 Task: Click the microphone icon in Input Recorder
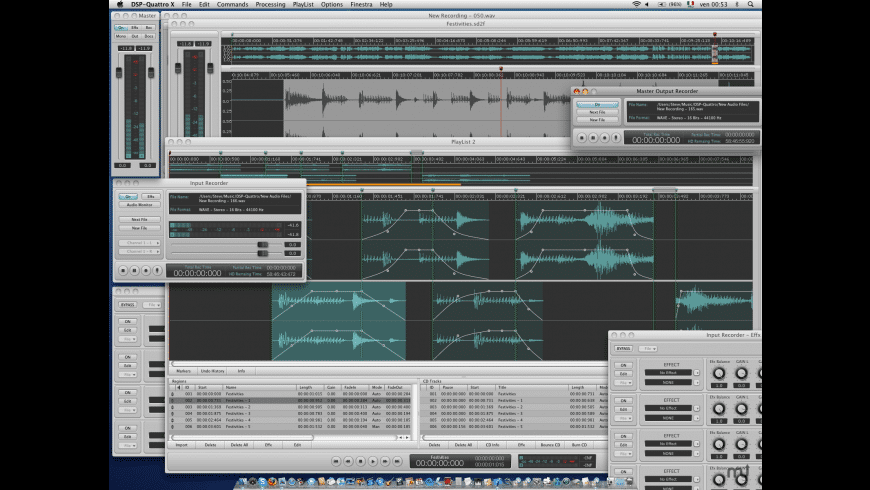click(156, 270)
